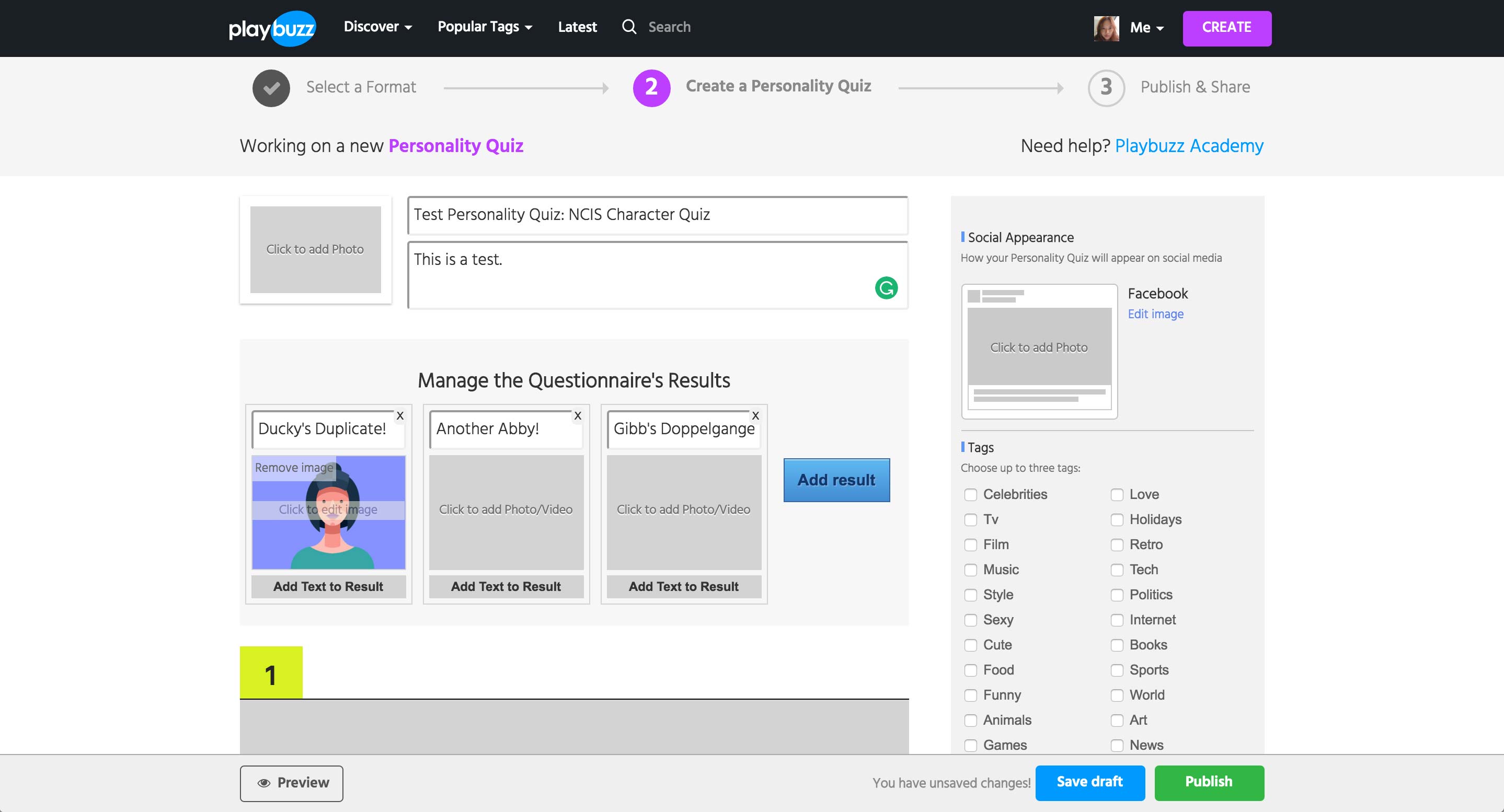
Task: Go to the Latest page
Action: [x=577, y=27]
